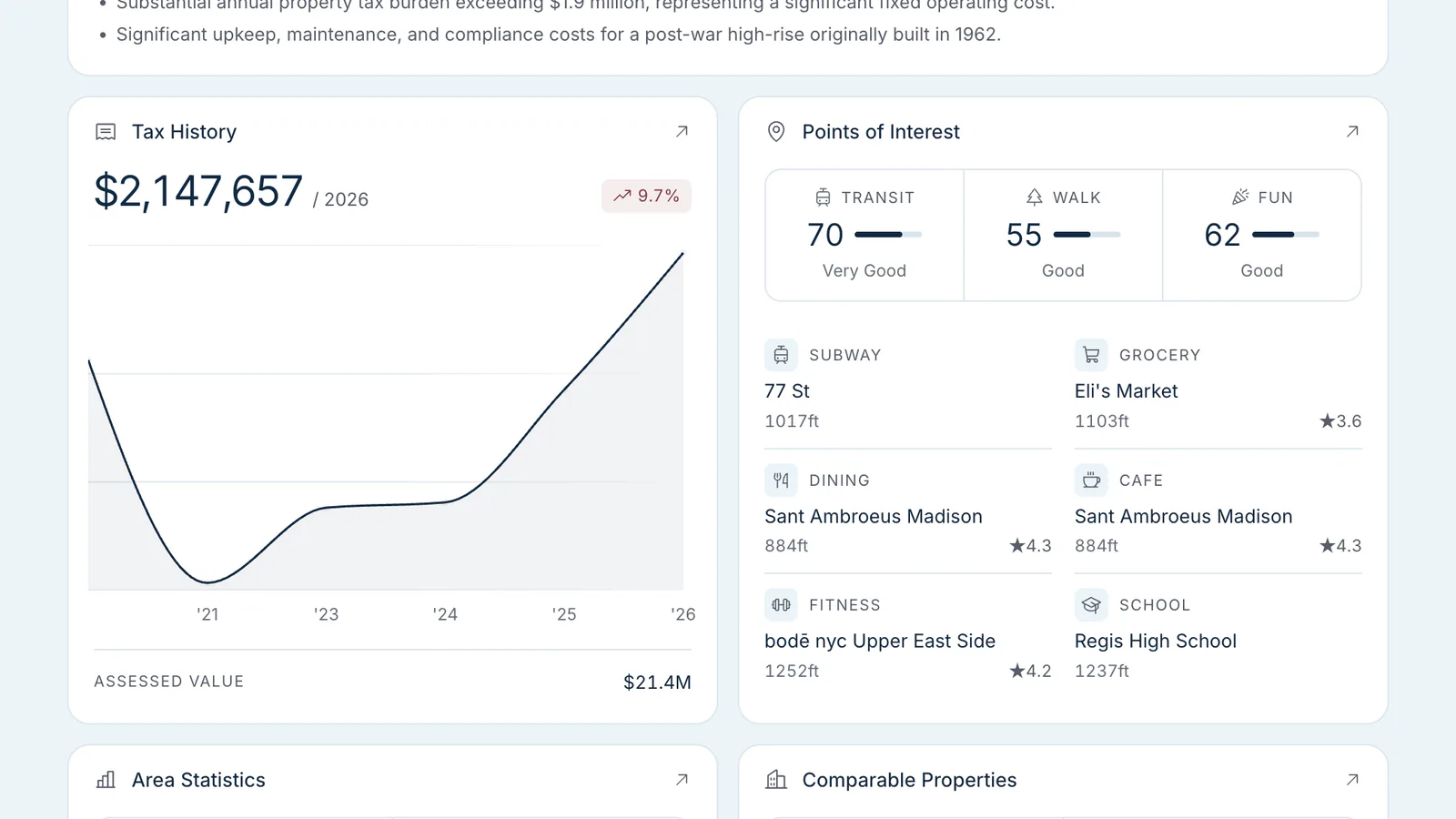Click the cafe cup icon
This screenshot has width=1456, height=819.
click(x=1091, y=480)
